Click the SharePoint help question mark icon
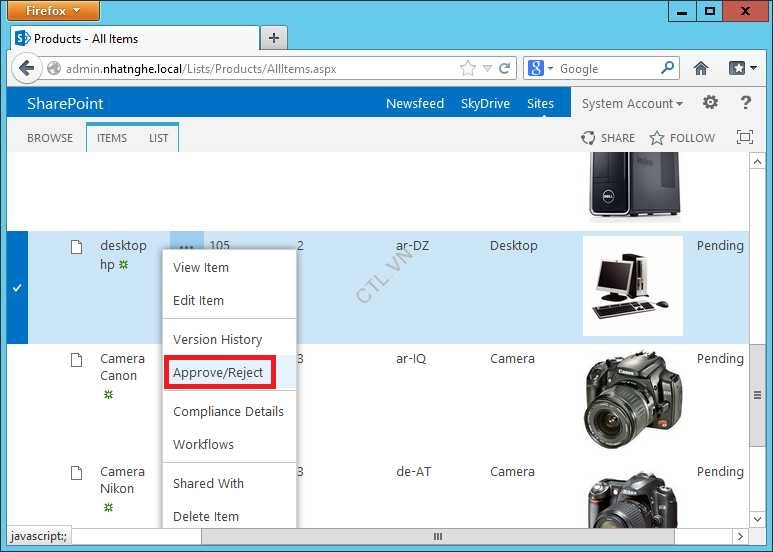The image size is (773, 552). pyautogui.click(x=745, y=103)
